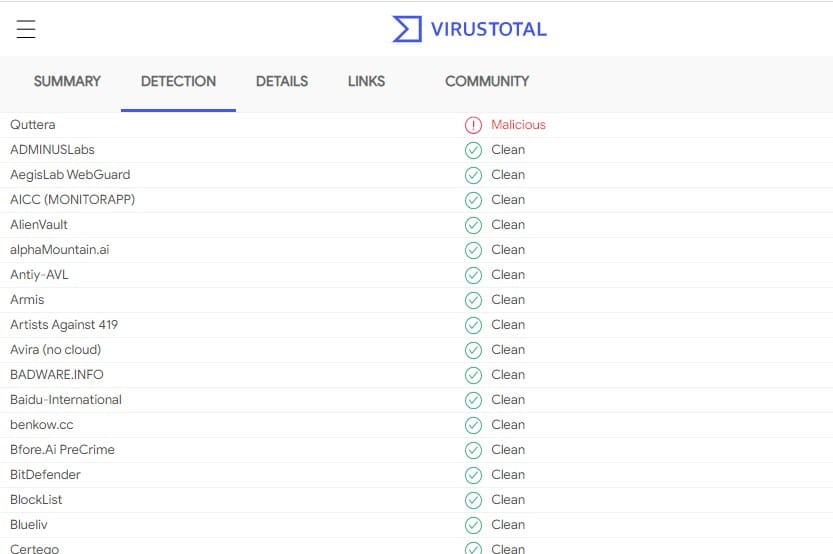Click the green check icon for benkow.cc
This screenshot has width=833, height=554.
473,425
